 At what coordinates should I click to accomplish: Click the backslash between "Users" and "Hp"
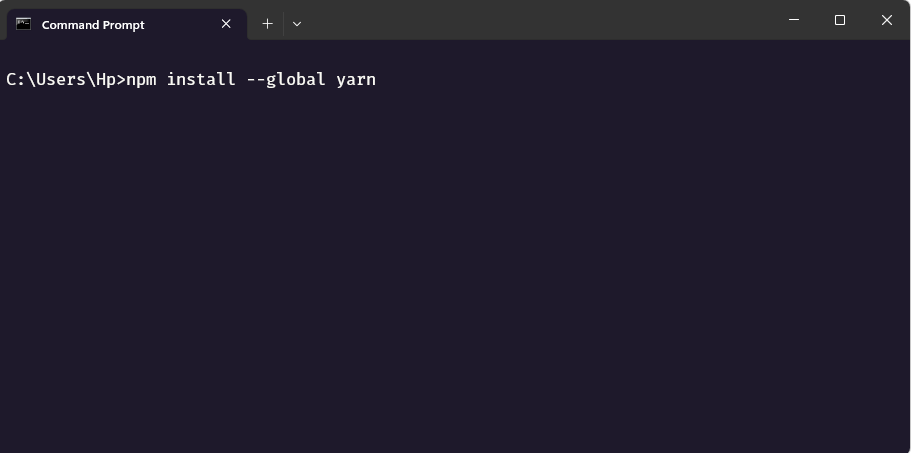click(x=91, y=79)
